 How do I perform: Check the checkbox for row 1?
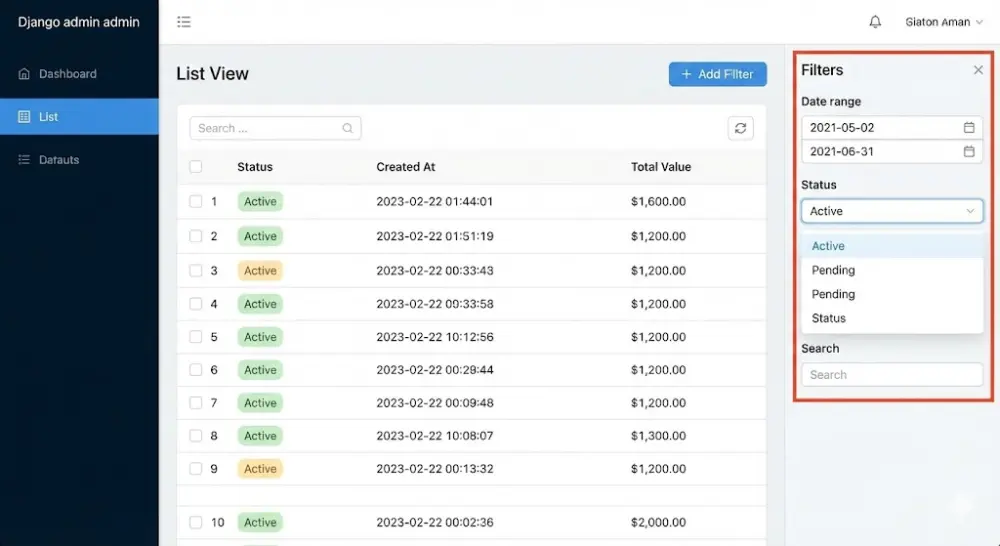[x=196, y=202]
